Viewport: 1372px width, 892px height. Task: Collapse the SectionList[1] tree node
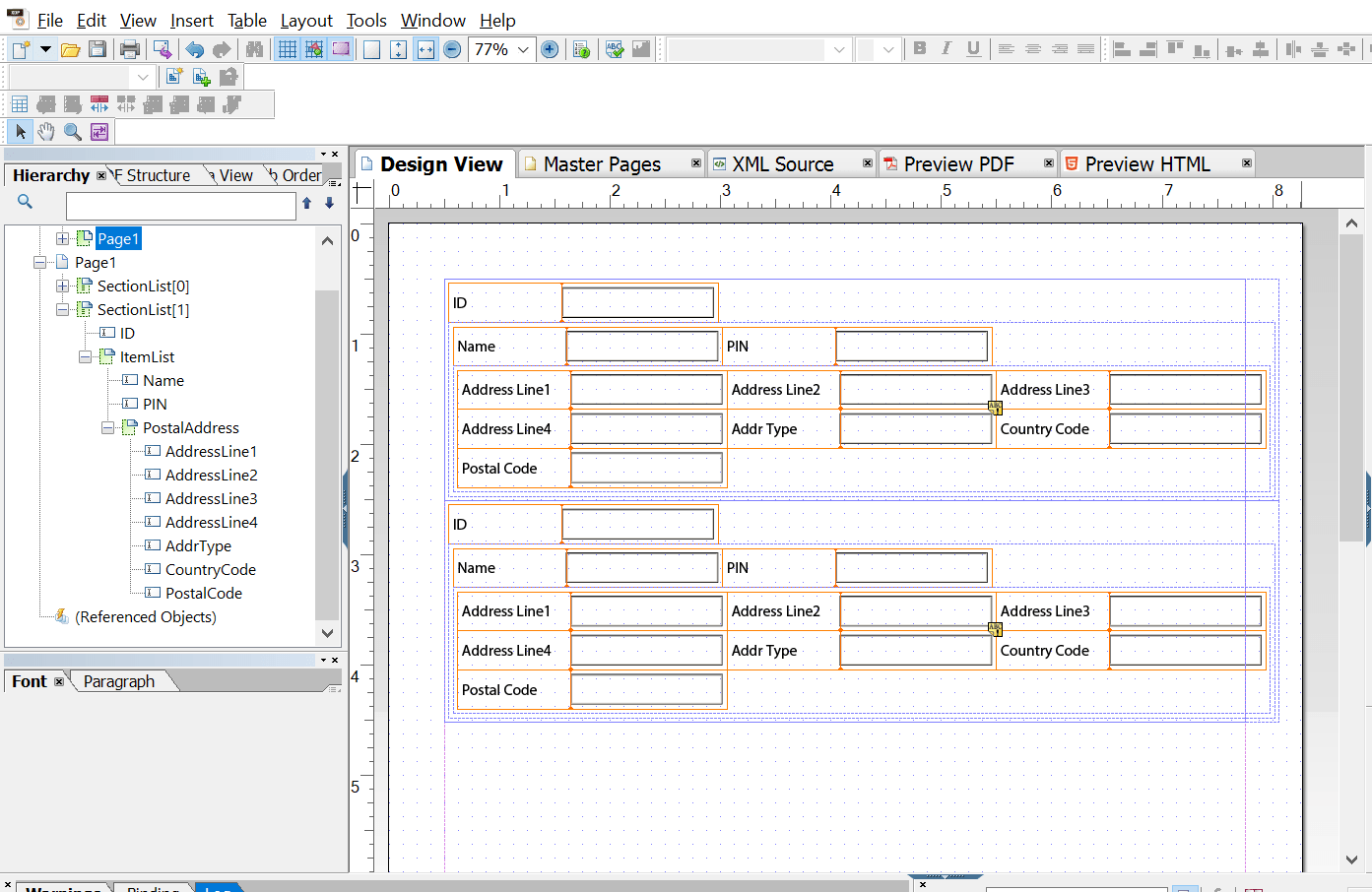[62, 309]
